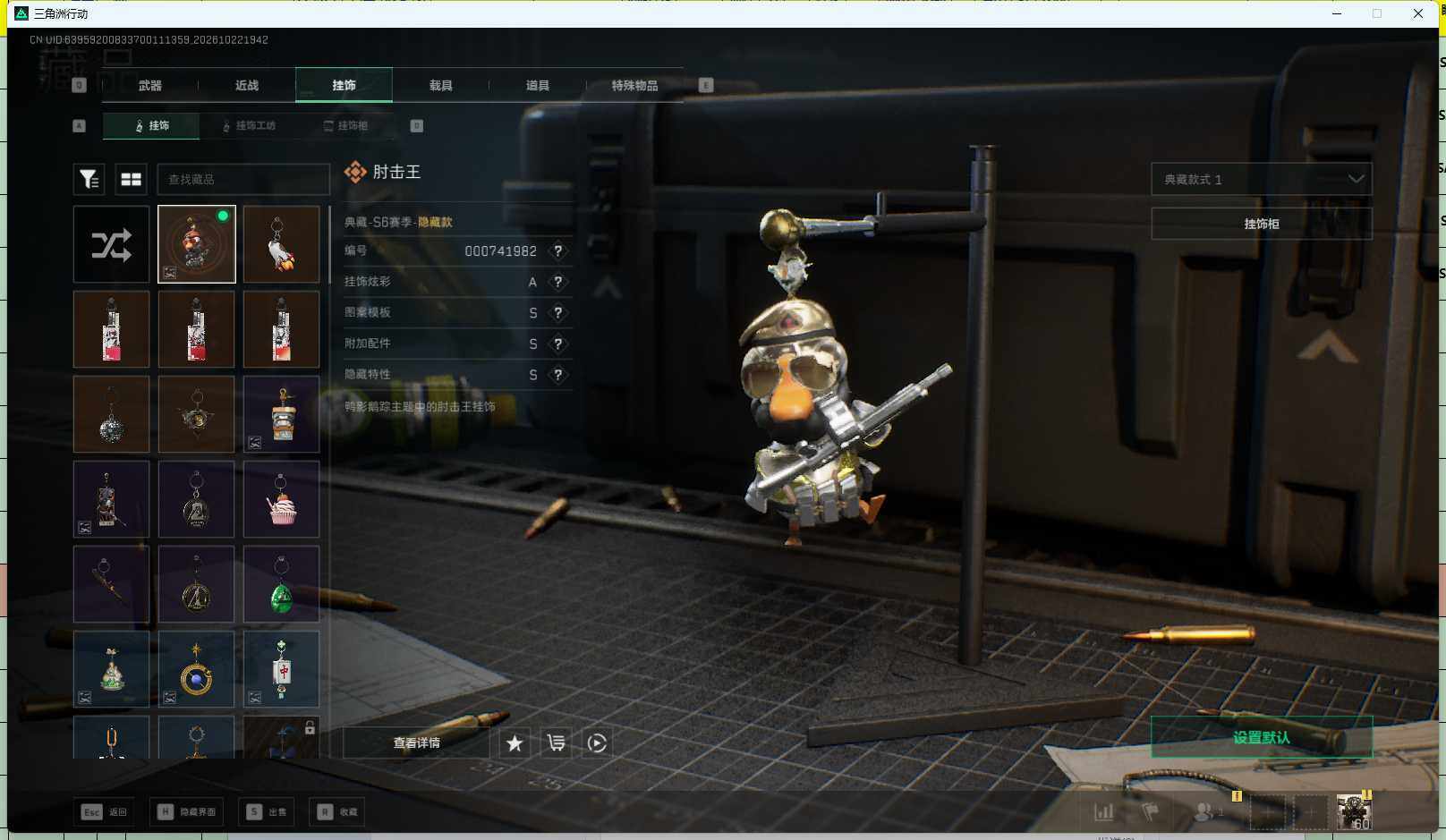Select the selected duck charm thumbnail
Viewport: 1446px width, 840px height.
tap(196, 244)
